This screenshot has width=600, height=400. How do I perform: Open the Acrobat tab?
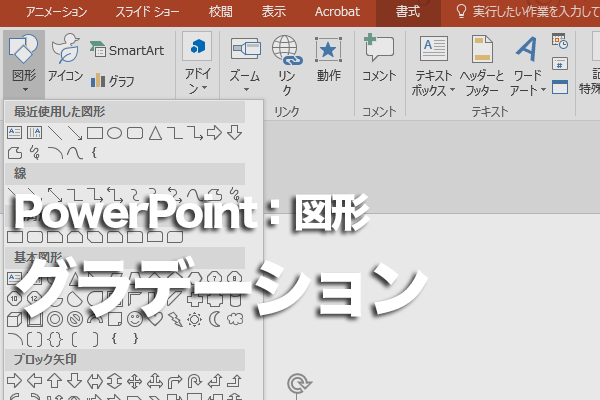(x=337, y=11)
